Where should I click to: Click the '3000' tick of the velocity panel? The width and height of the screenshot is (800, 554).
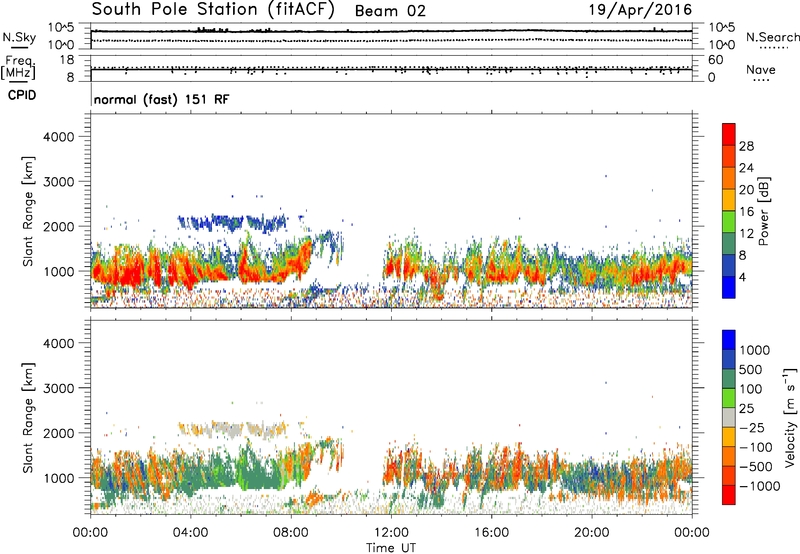click(59, 388)
